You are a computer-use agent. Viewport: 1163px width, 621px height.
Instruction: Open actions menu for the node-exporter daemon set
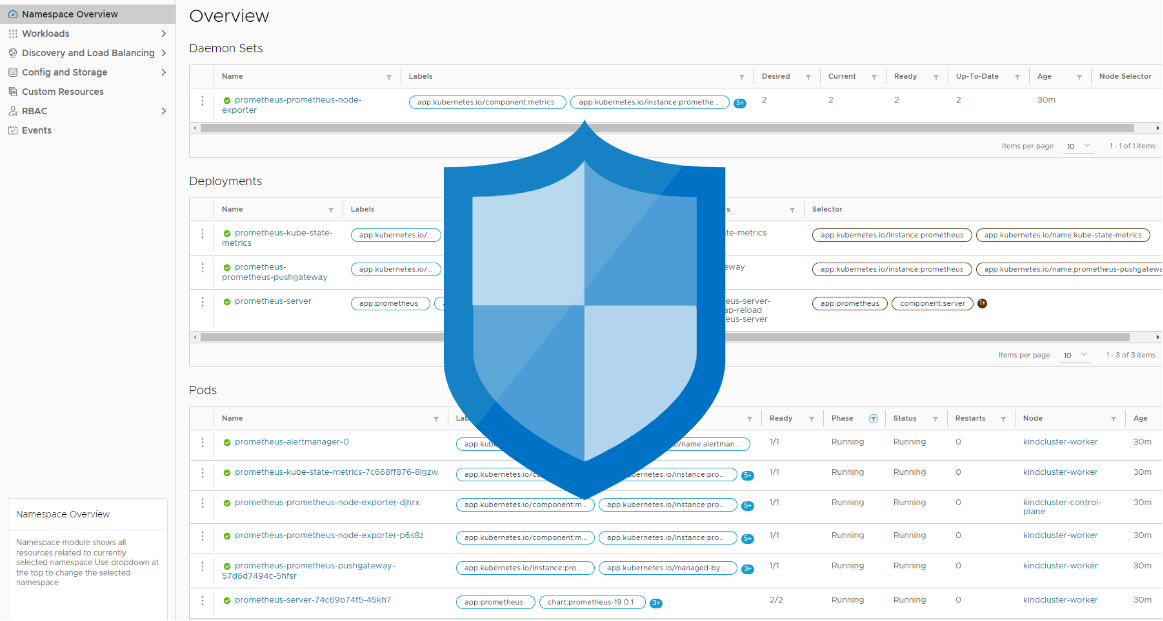click(202, 100)
